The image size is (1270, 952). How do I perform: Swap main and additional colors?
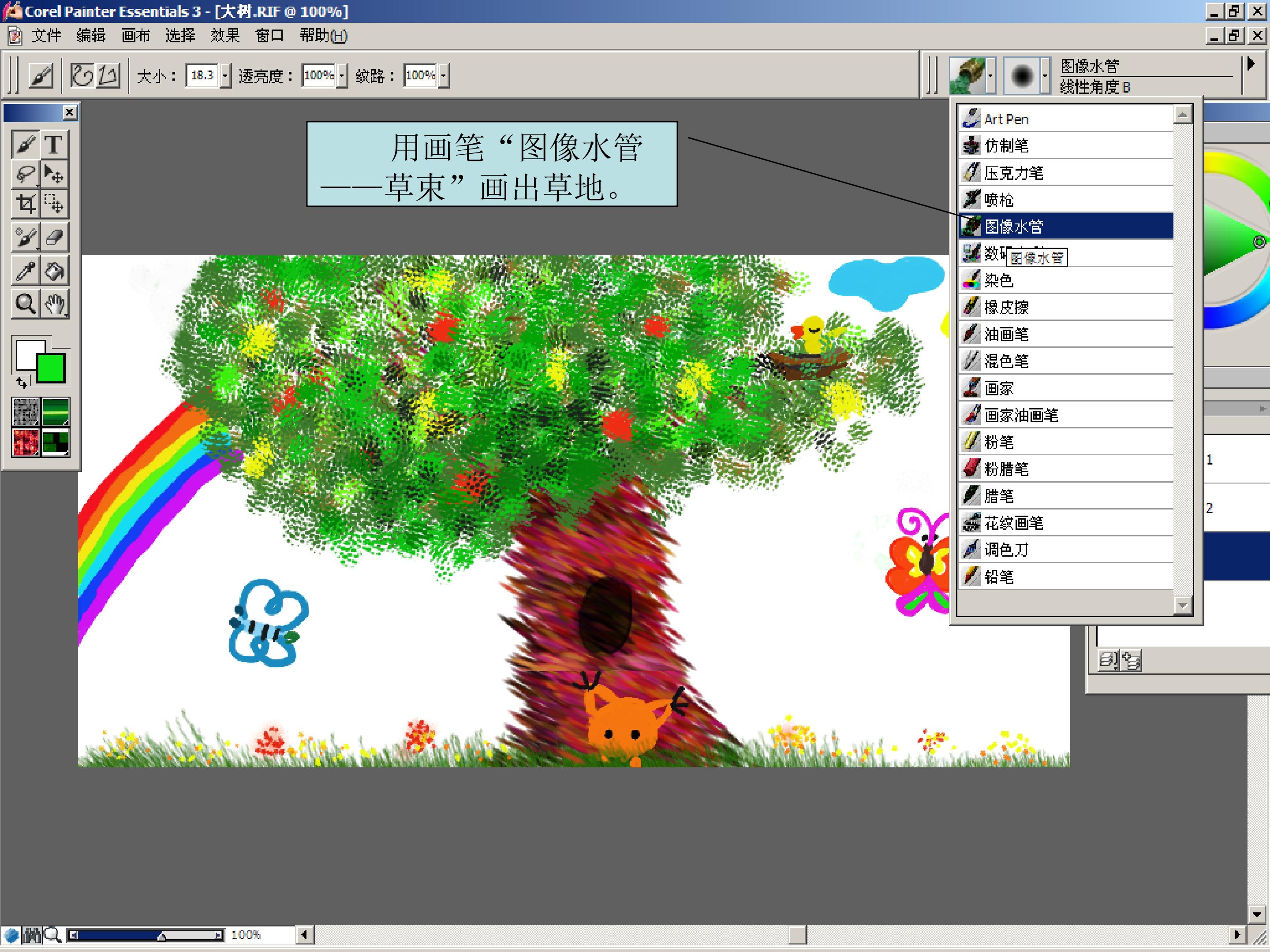click(x=22, y=382)
